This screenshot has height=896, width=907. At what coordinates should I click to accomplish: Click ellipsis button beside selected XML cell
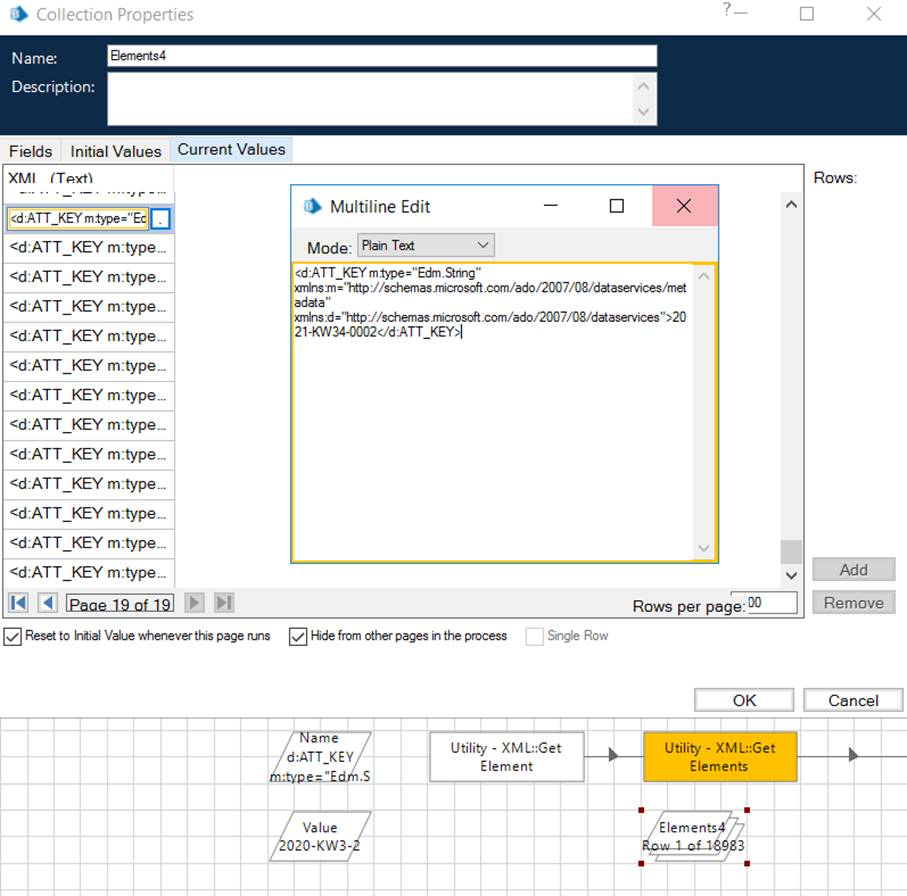[x=162, y=218]
